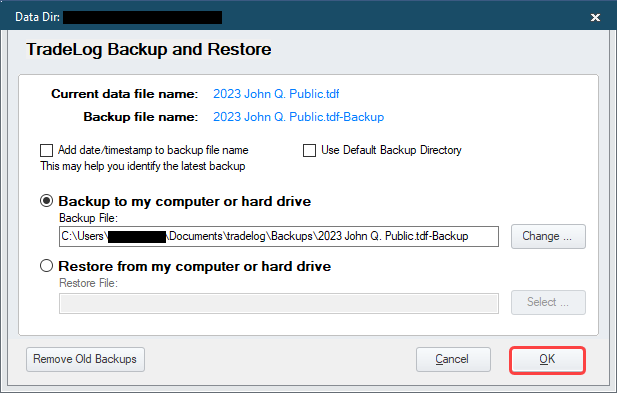The image size is (617, 393).
Task: Click the Backup File path field
Action: pos(279,236)
